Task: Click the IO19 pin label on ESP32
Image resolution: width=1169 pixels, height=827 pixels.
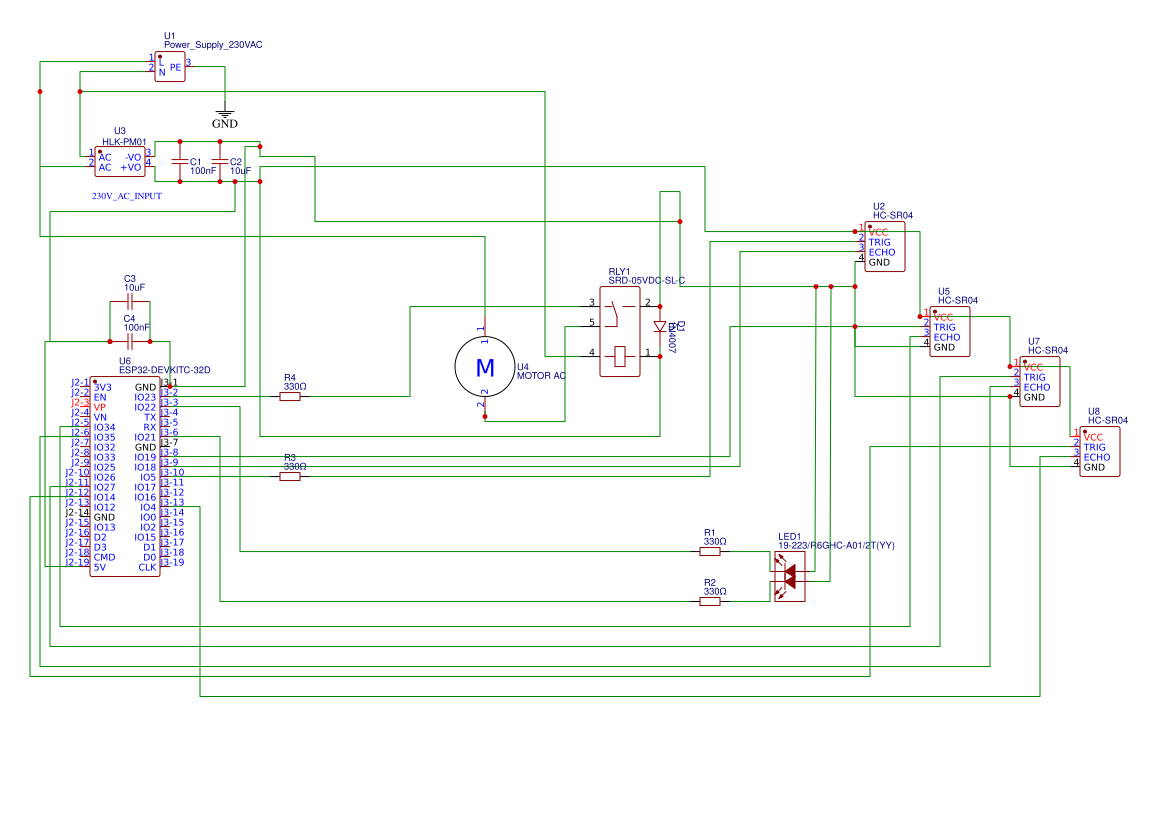Action: tap(145, 457)
